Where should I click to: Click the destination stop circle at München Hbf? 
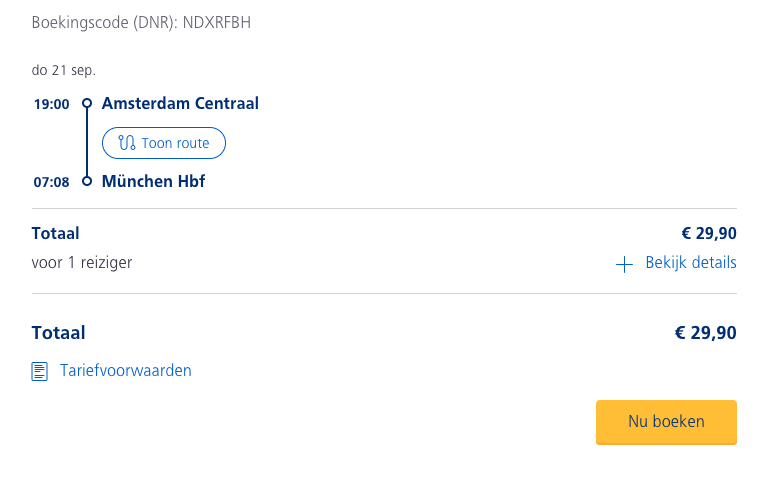coord(87,181)
